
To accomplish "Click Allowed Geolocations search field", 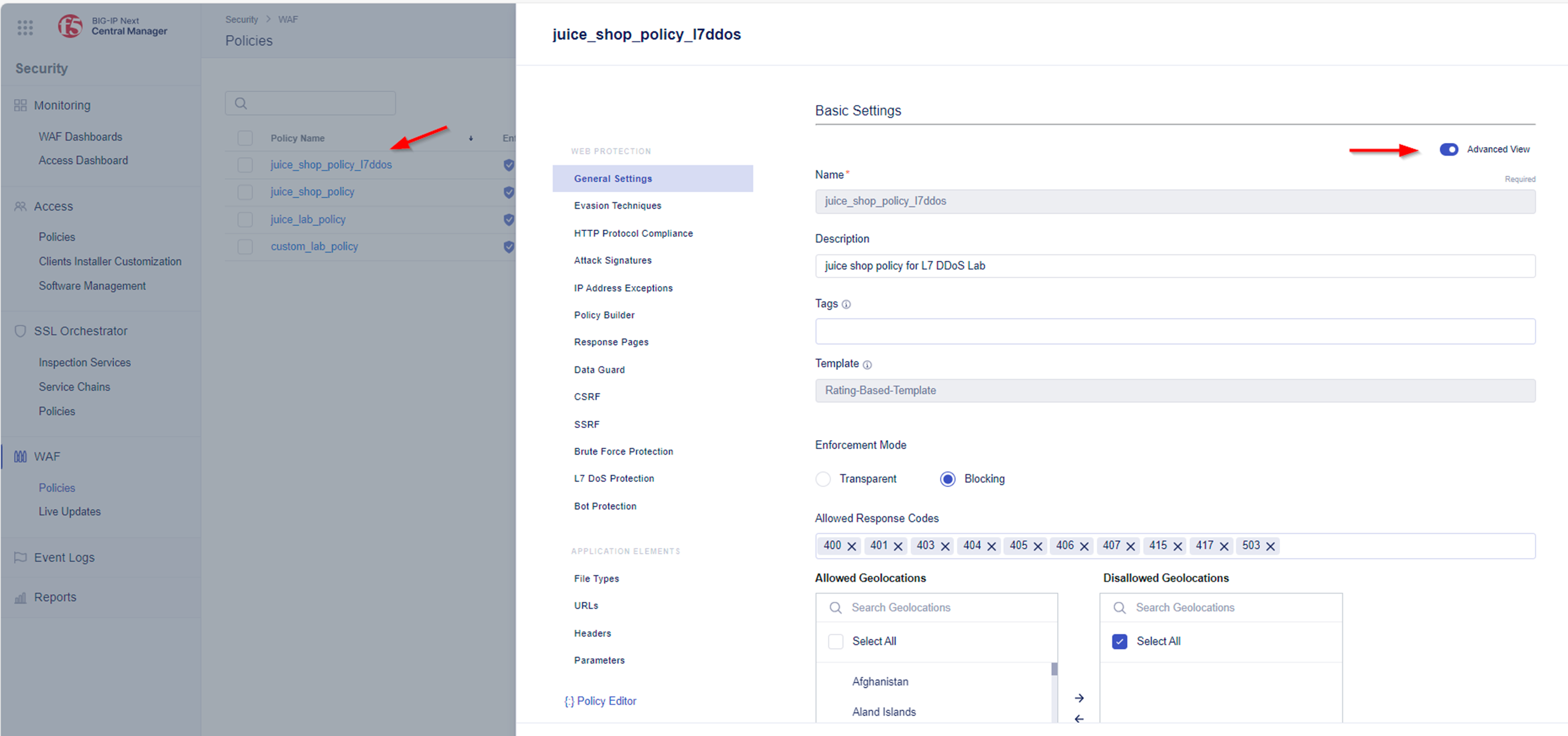I will [x=936, y=608].
